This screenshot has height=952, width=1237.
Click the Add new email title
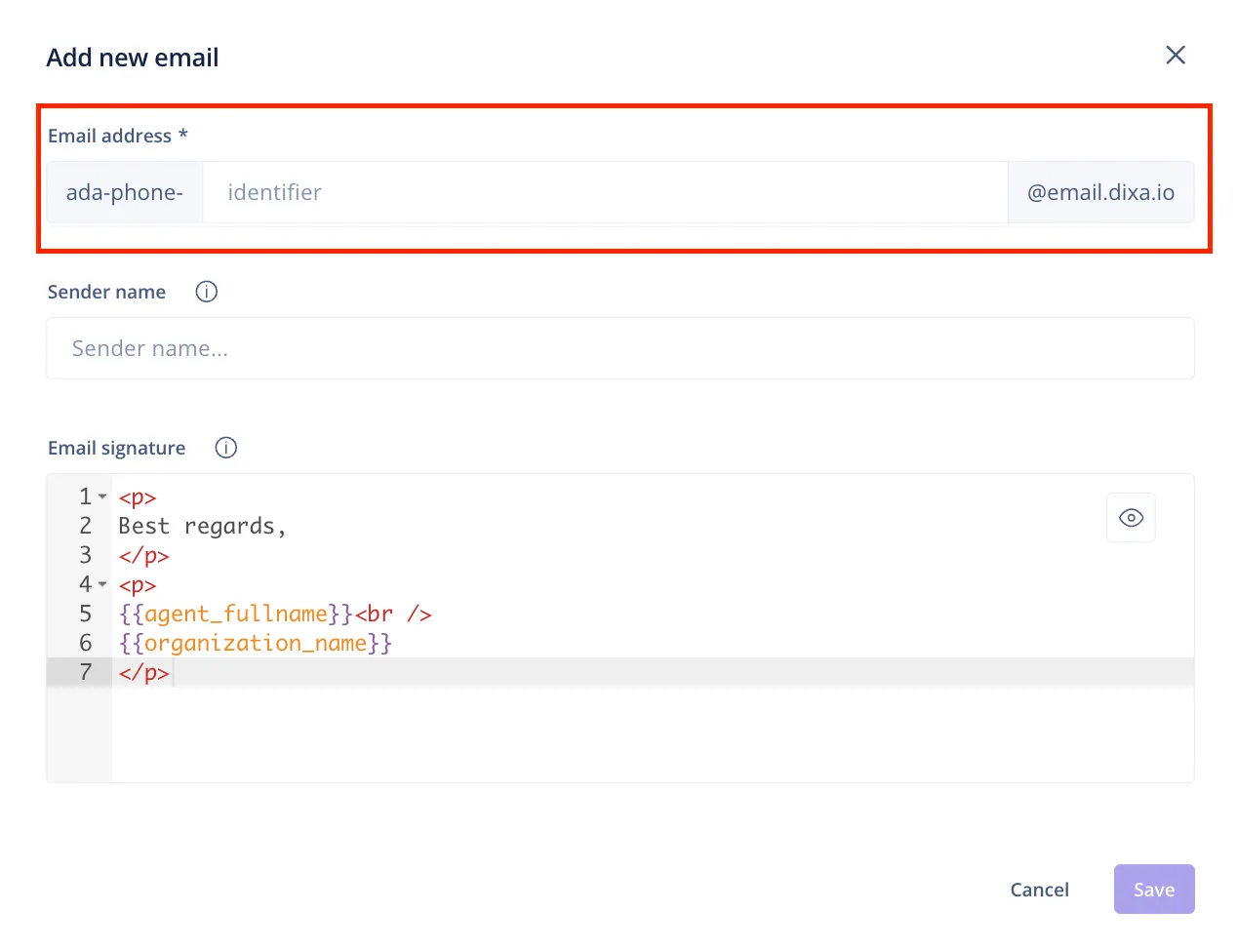click(133, 58)
